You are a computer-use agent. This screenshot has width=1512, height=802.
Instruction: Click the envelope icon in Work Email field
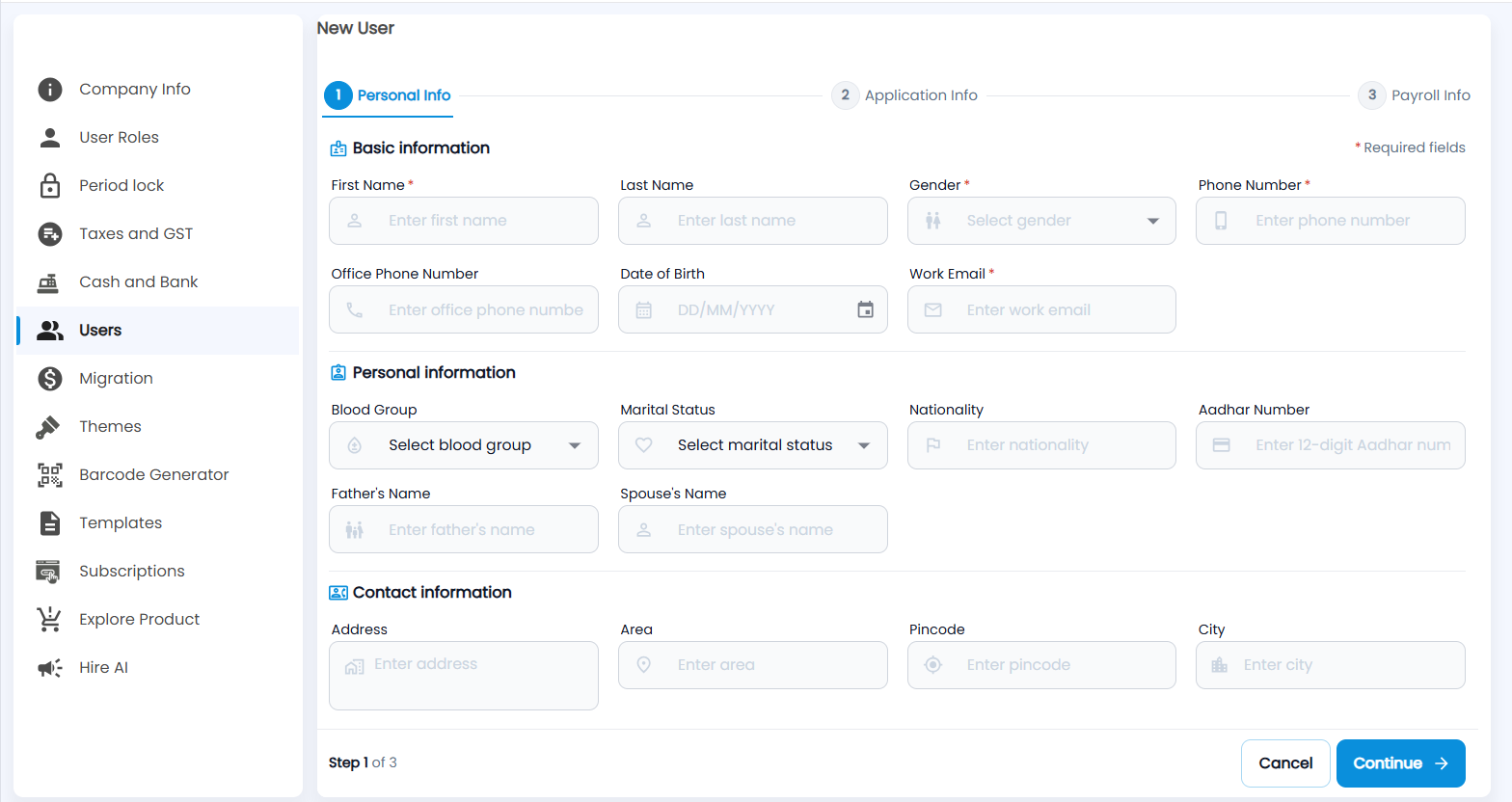pos(933,310)
